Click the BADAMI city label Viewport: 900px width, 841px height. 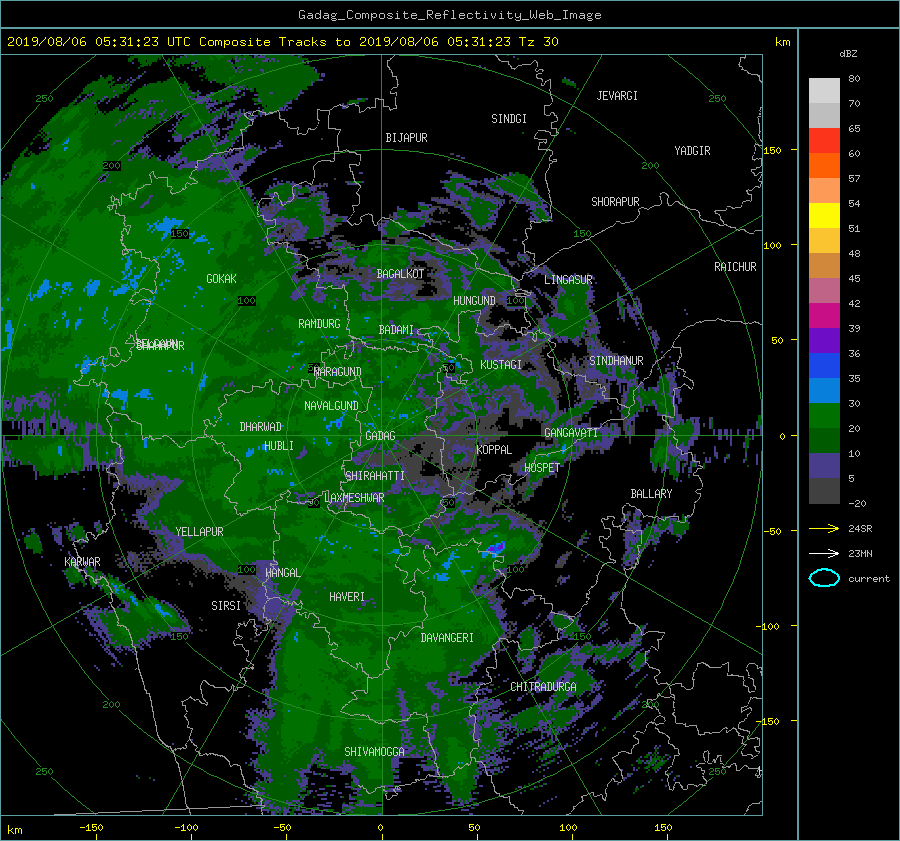396,330
